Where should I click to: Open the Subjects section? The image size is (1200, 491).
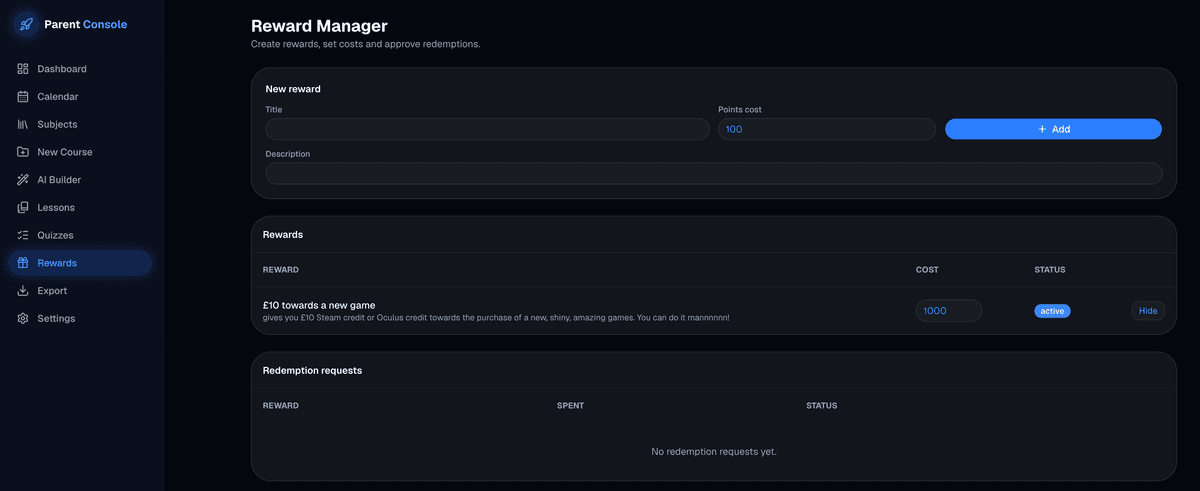[80, 125]
